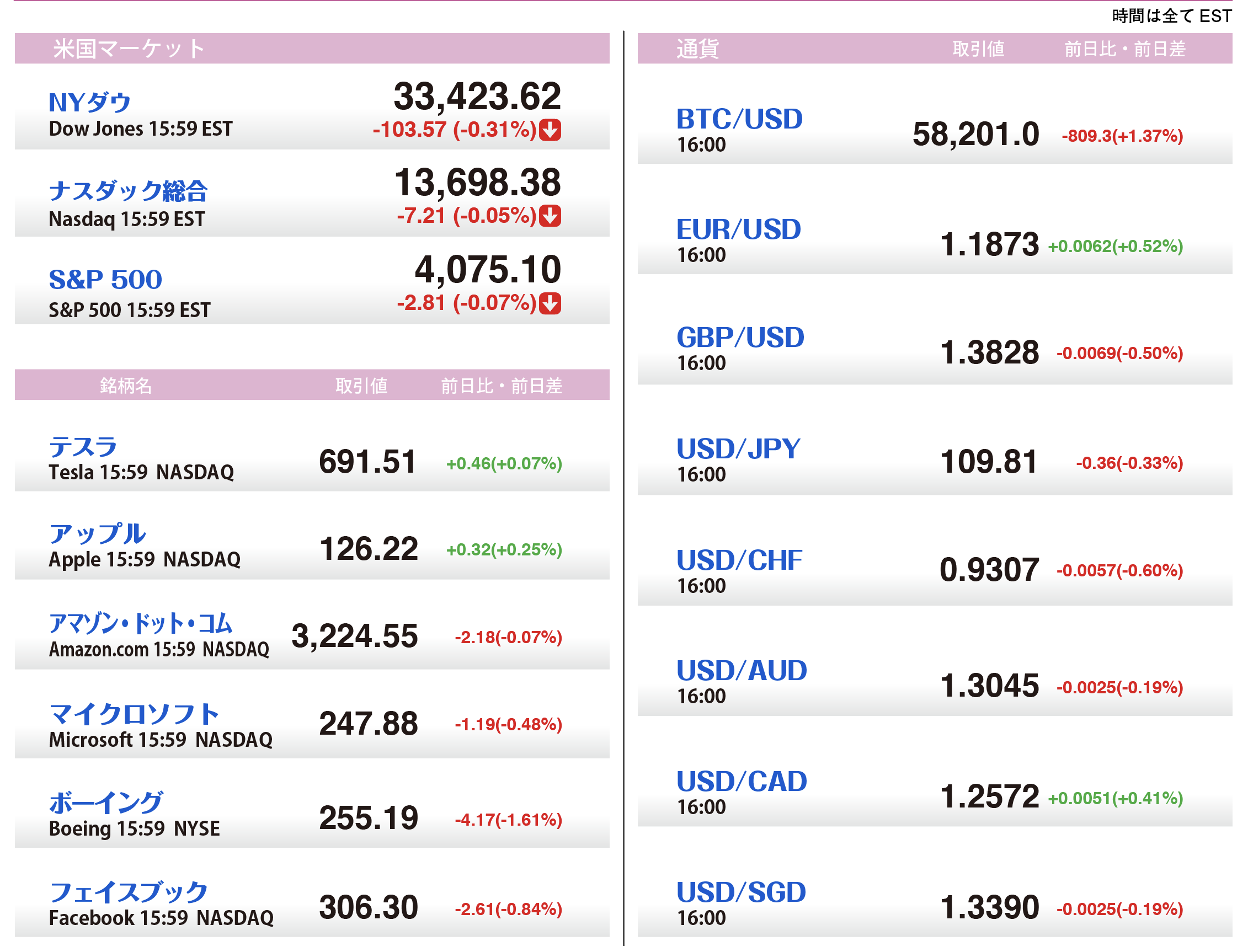Open the USD/JPY currency pair
Image resolution: width=1248 pixels, height=952 pixels.
click(738, 449)
